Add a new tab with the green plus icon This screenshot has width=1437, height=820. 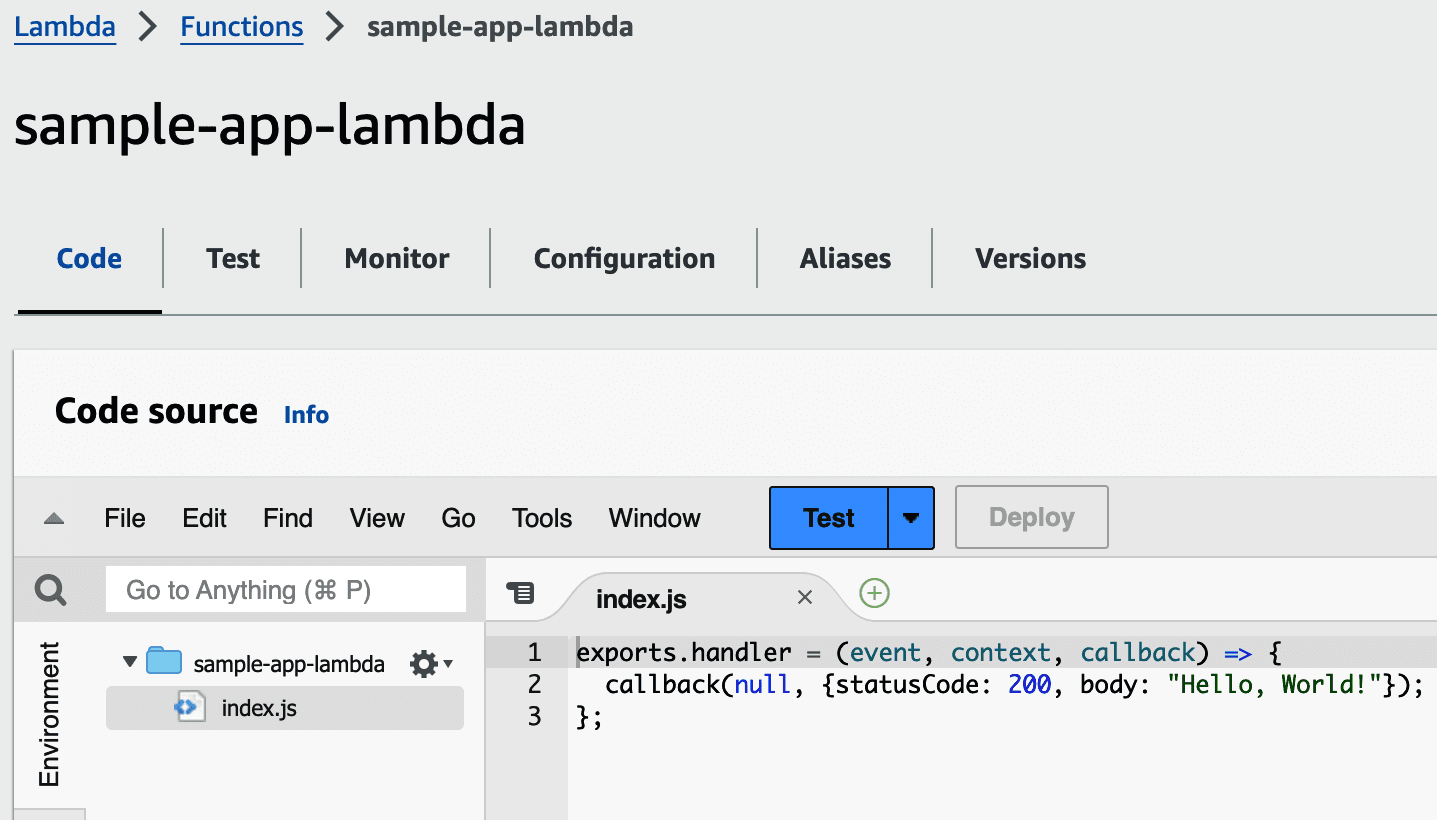[x=875, y=593]
